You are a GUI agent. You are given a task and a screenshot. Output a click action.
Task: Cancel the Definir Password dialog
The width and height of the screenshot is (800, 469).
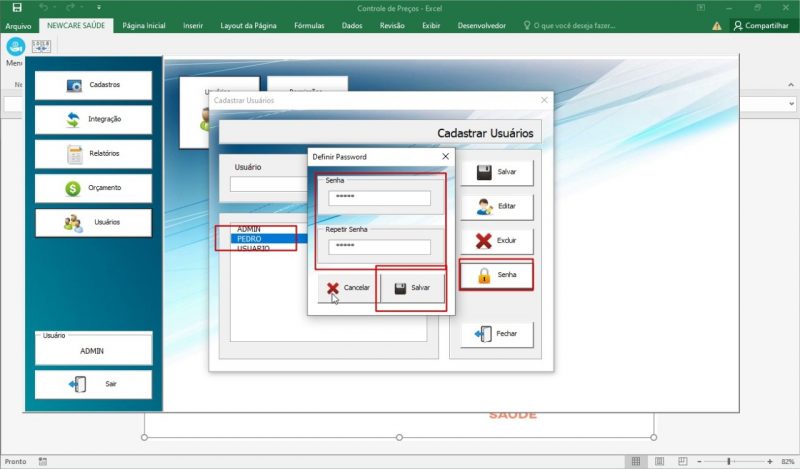click(x=347, y=288)
